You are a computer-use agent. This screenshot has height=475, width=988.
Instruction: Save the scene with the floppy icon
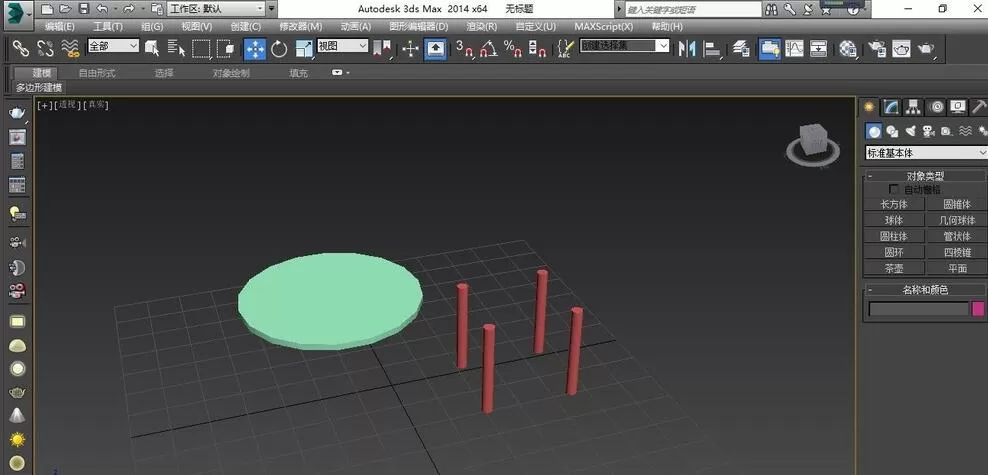pos(83,9)
